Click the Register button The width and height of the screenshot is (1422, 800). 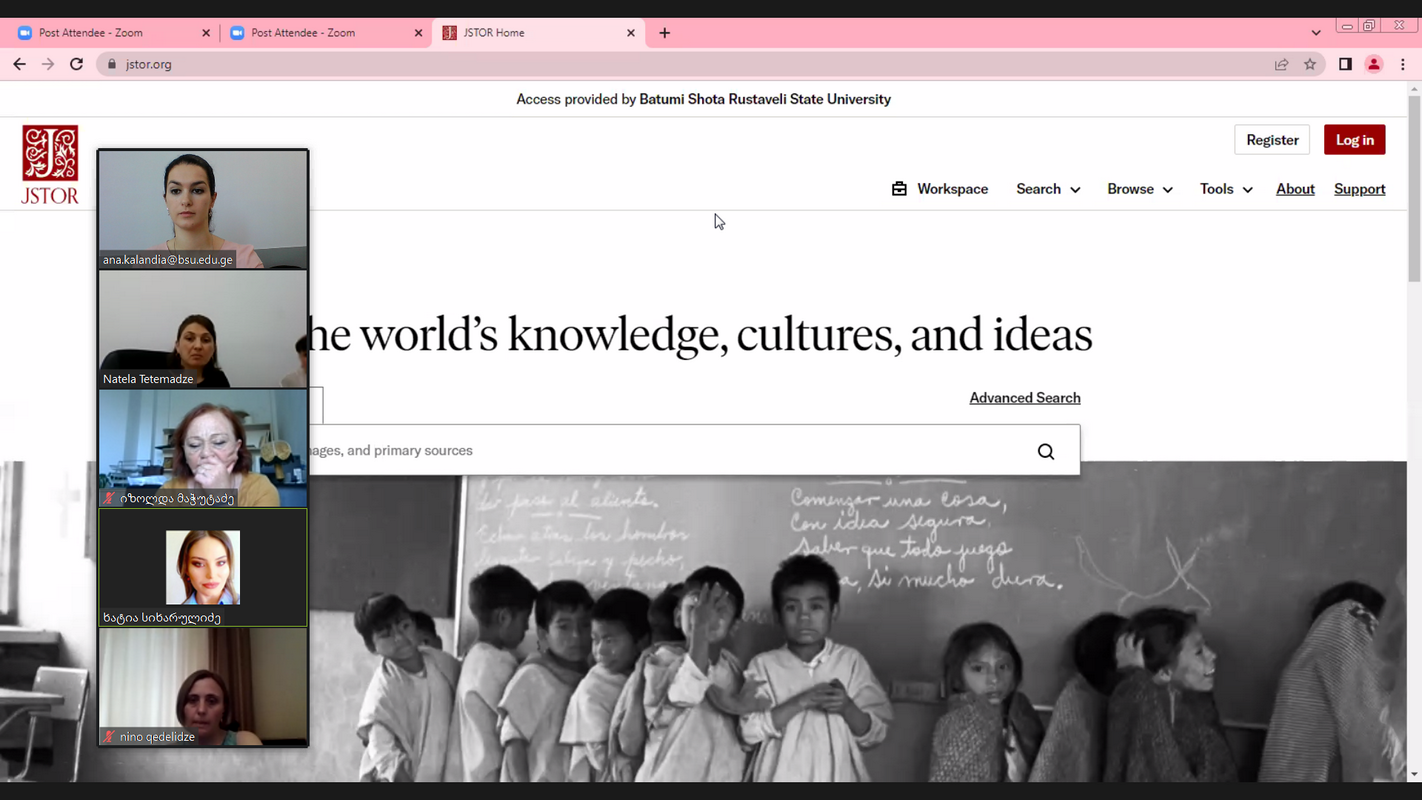pos(1272,140)
